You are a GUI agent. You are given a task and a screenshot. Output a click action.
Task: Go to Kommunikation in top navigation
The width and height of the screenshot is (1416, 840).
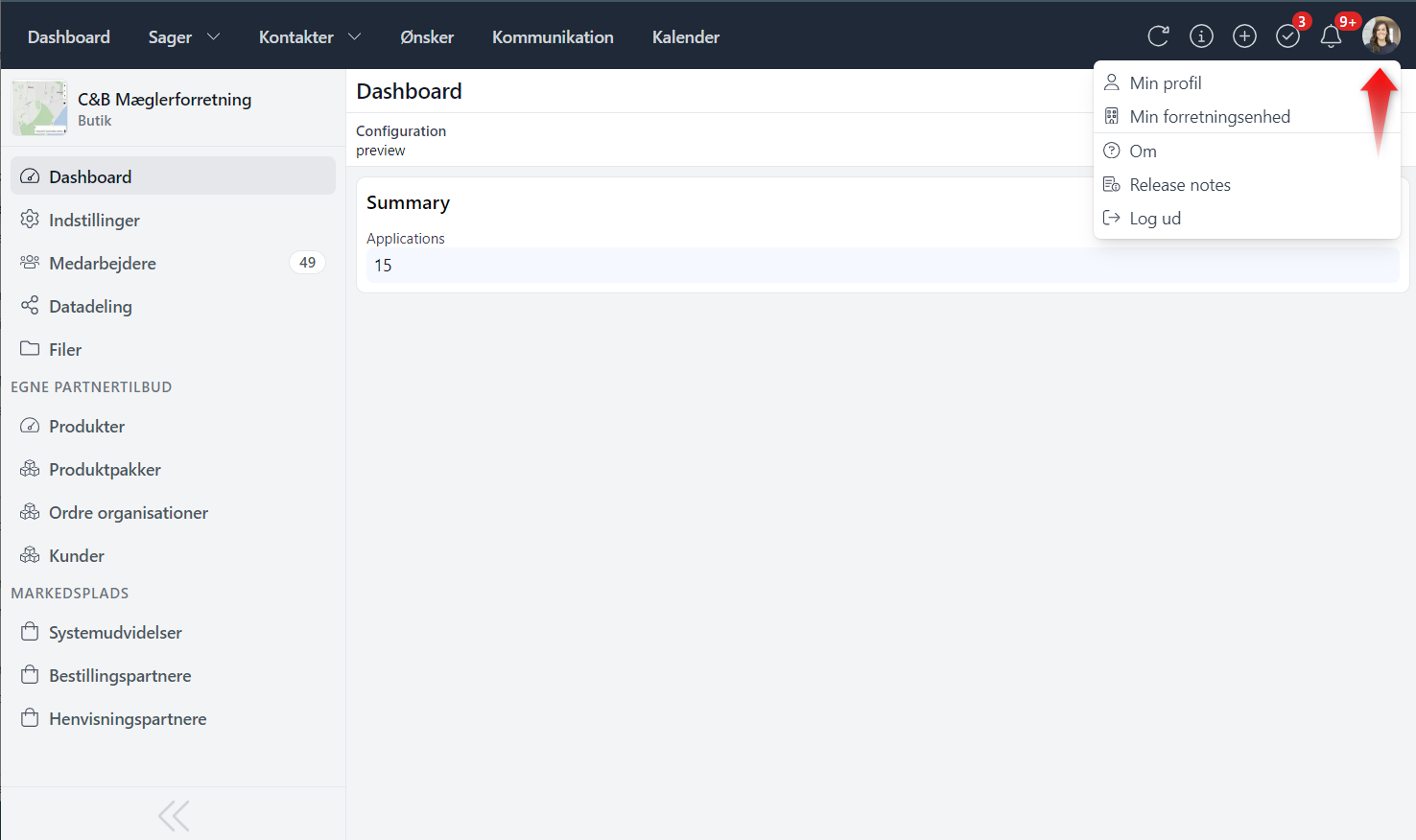(553, 36)
